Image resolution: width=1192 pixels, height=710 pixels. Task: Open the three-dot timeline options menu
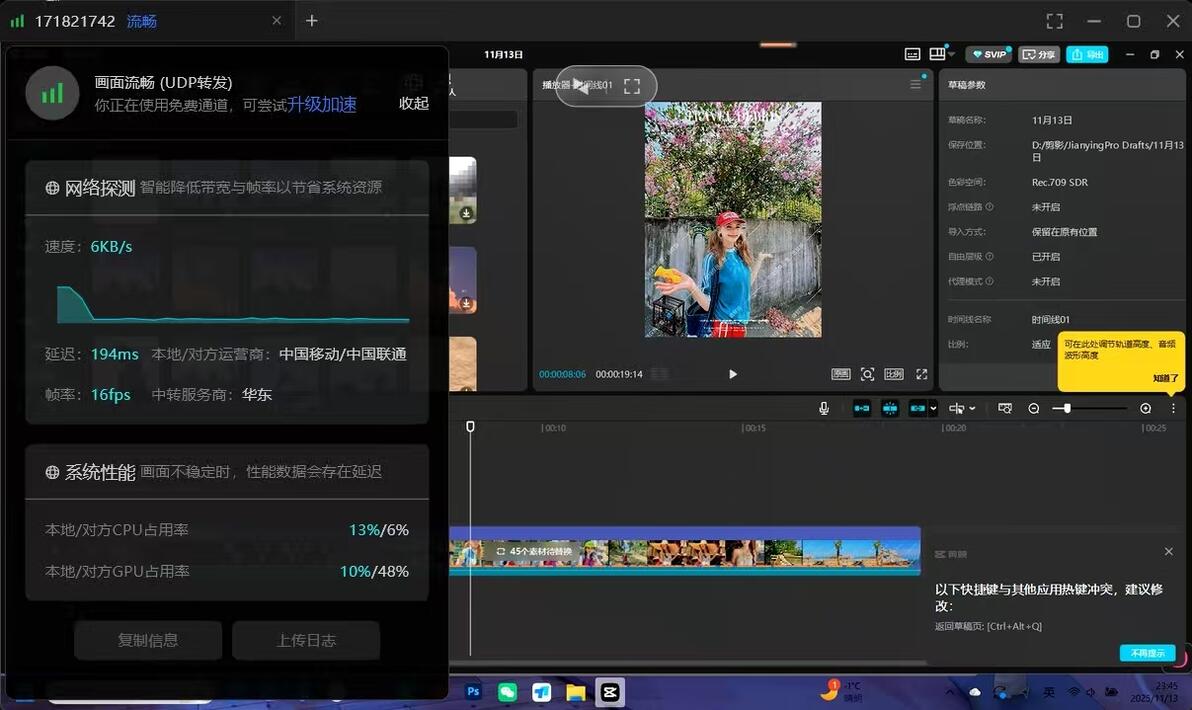click(x=1174, y=408)
